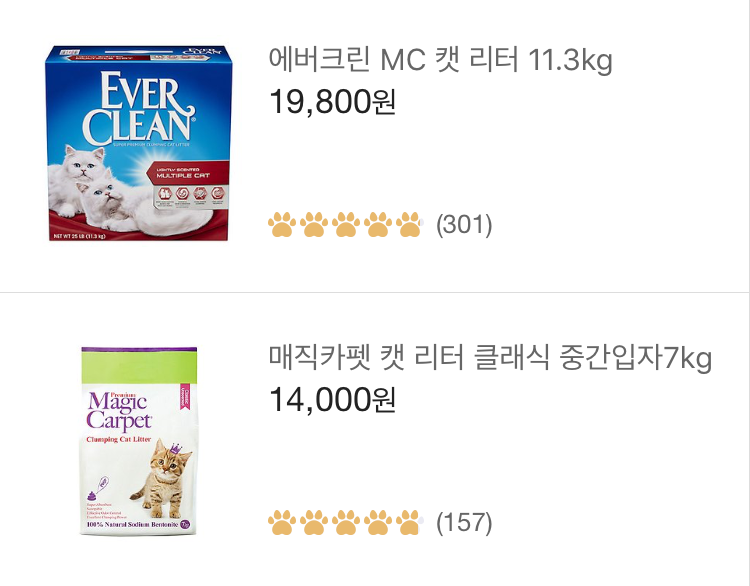This screenshot has width=750, height=586.
Task: Open the Ever Clean litter box product image
Action: (137, 142)
